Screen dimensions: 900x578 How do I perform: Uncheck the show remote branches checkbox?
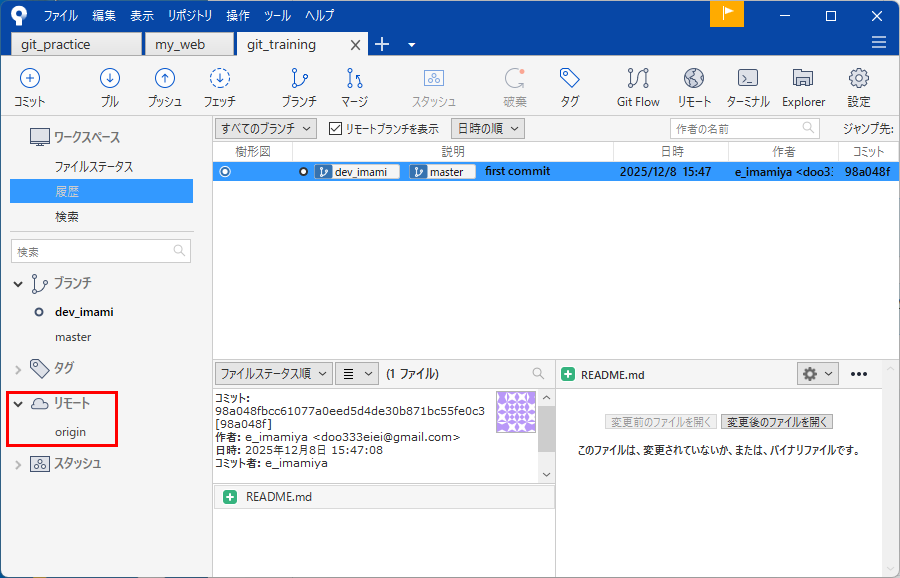coord(335,129)
